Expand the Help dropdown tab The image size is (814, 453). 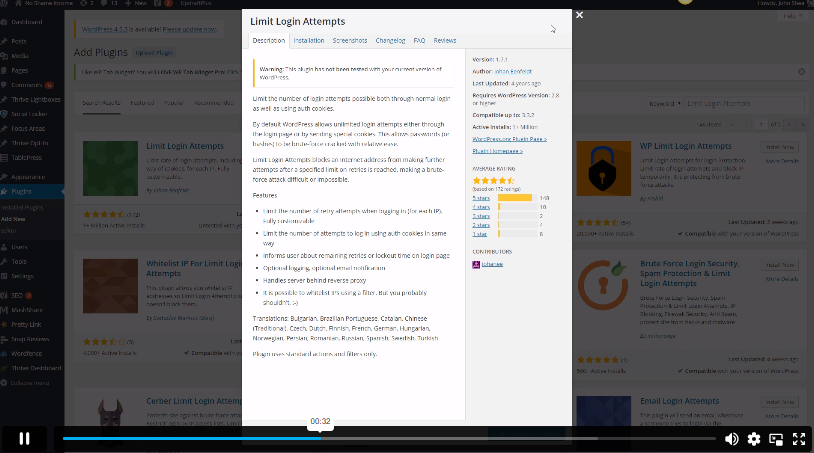tap(792, 17)
